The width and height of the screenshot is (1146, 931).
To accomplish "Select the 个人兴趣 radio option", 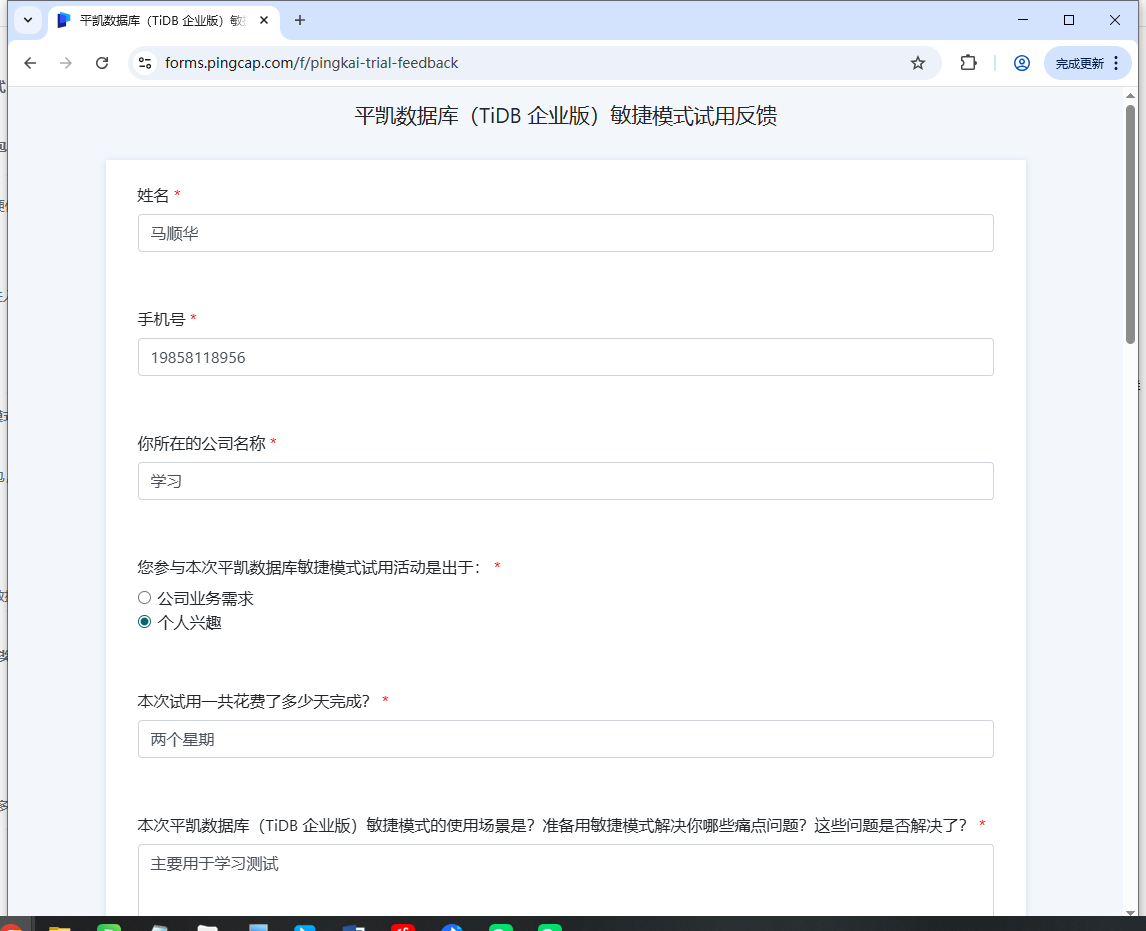I will click(x=145, y=622).
